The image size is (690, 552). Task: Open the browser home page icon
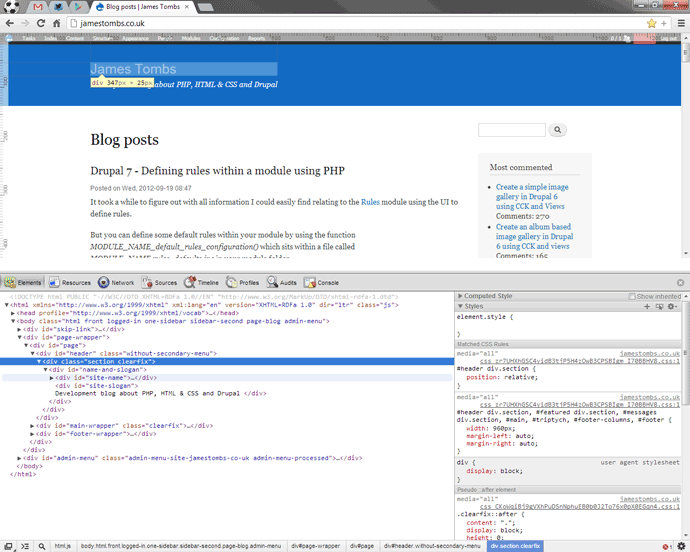click(56, 23)
